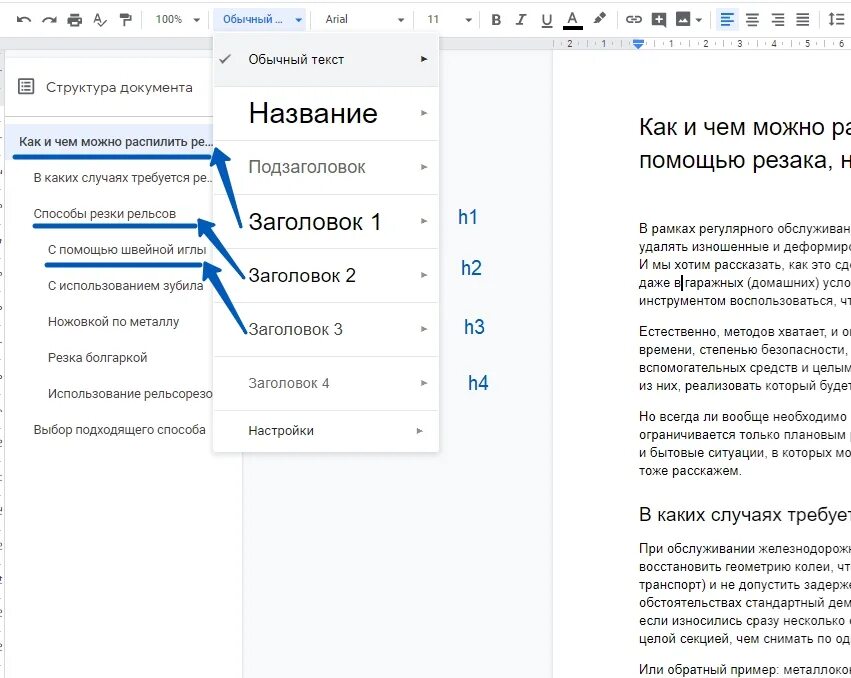Click the Структура документа outline icon
The height and width of the screenshot is (678, 851).
[26, 86]
